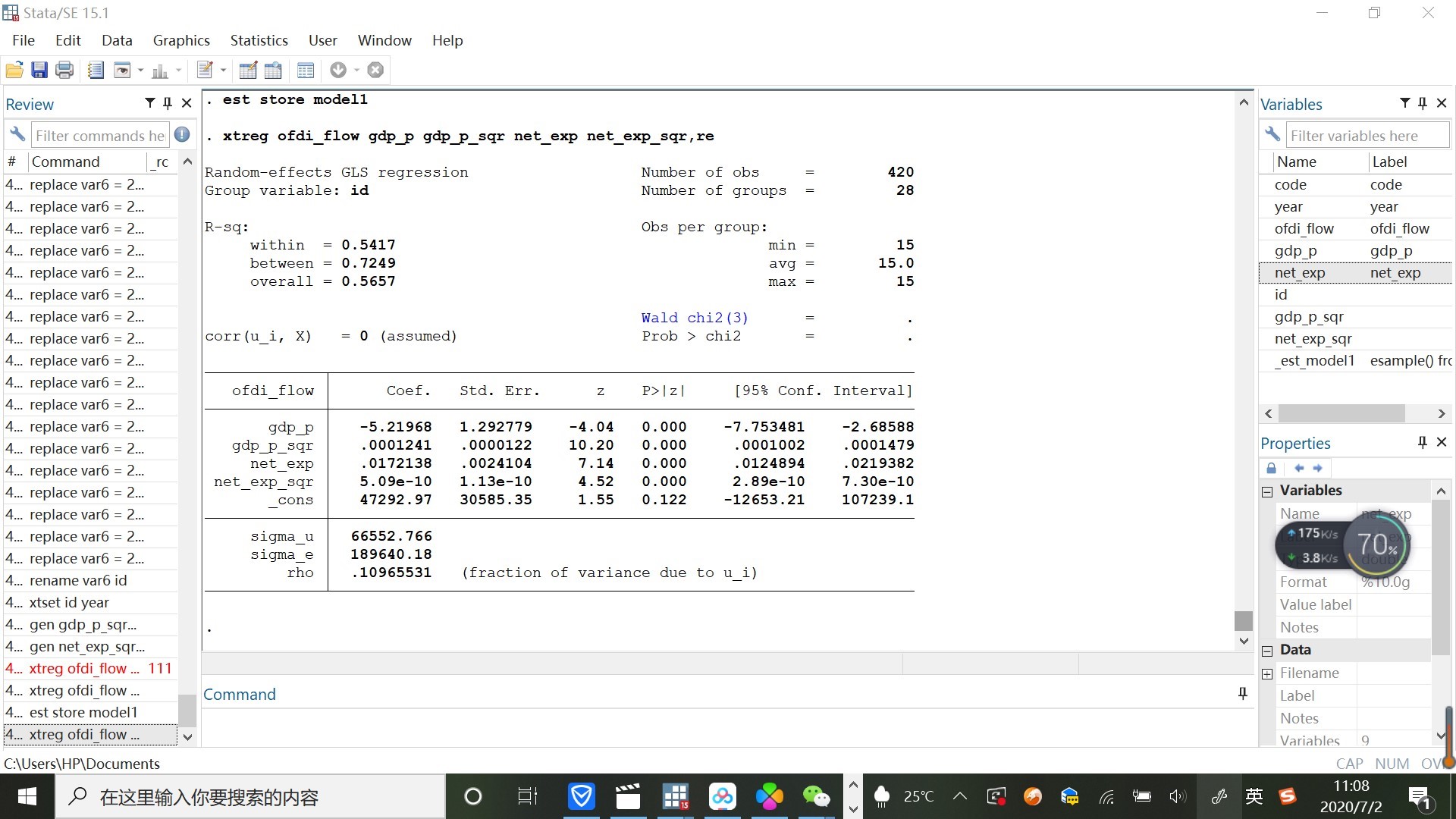The height and width of the screenshot is (819, 1456).
Task: Open the Window menu
Action: (384, 40)
